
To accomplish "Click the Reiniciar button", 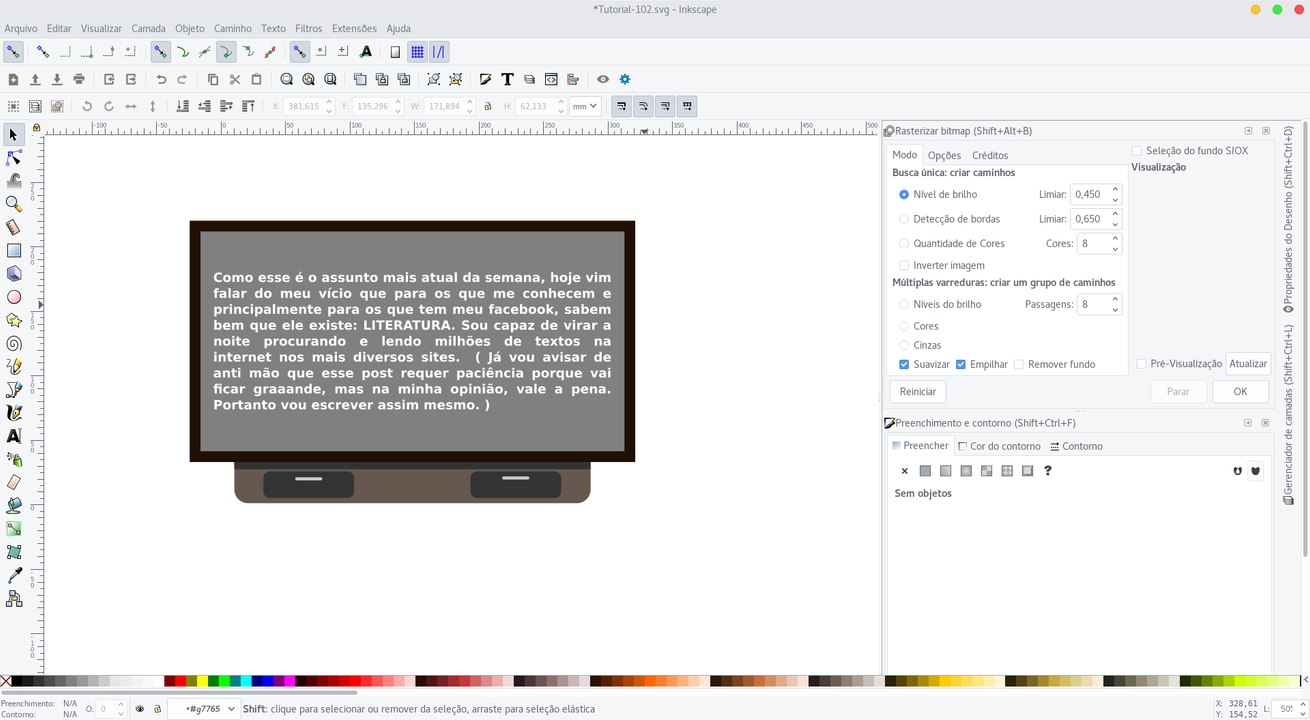I will coord(918,392).
